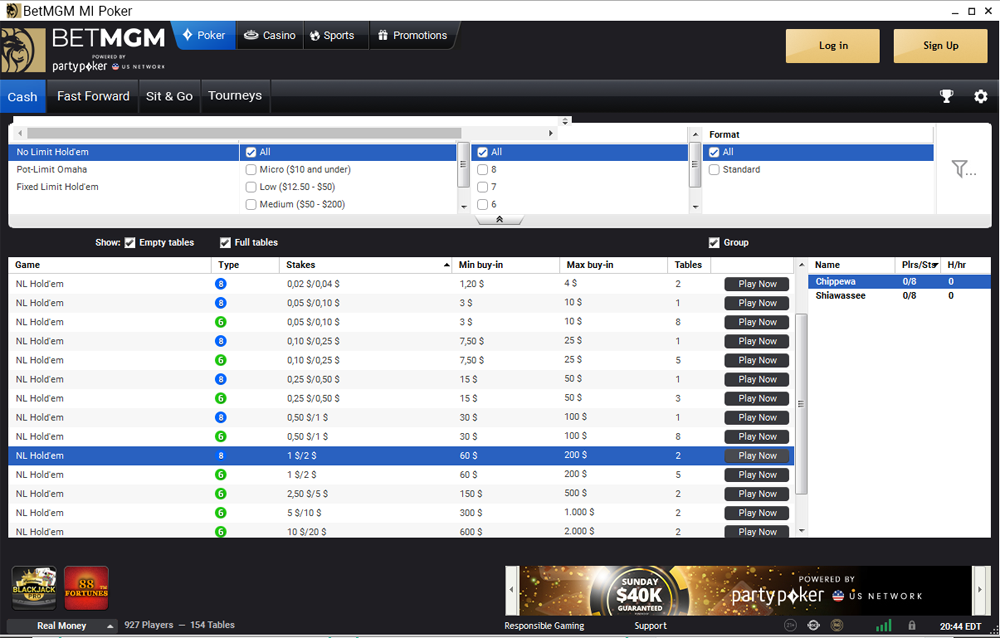1000x638 pixels.
Task: Click the green 6-seat badge on the 5 $/10 $ row
Action: click(x=221, y=513)
